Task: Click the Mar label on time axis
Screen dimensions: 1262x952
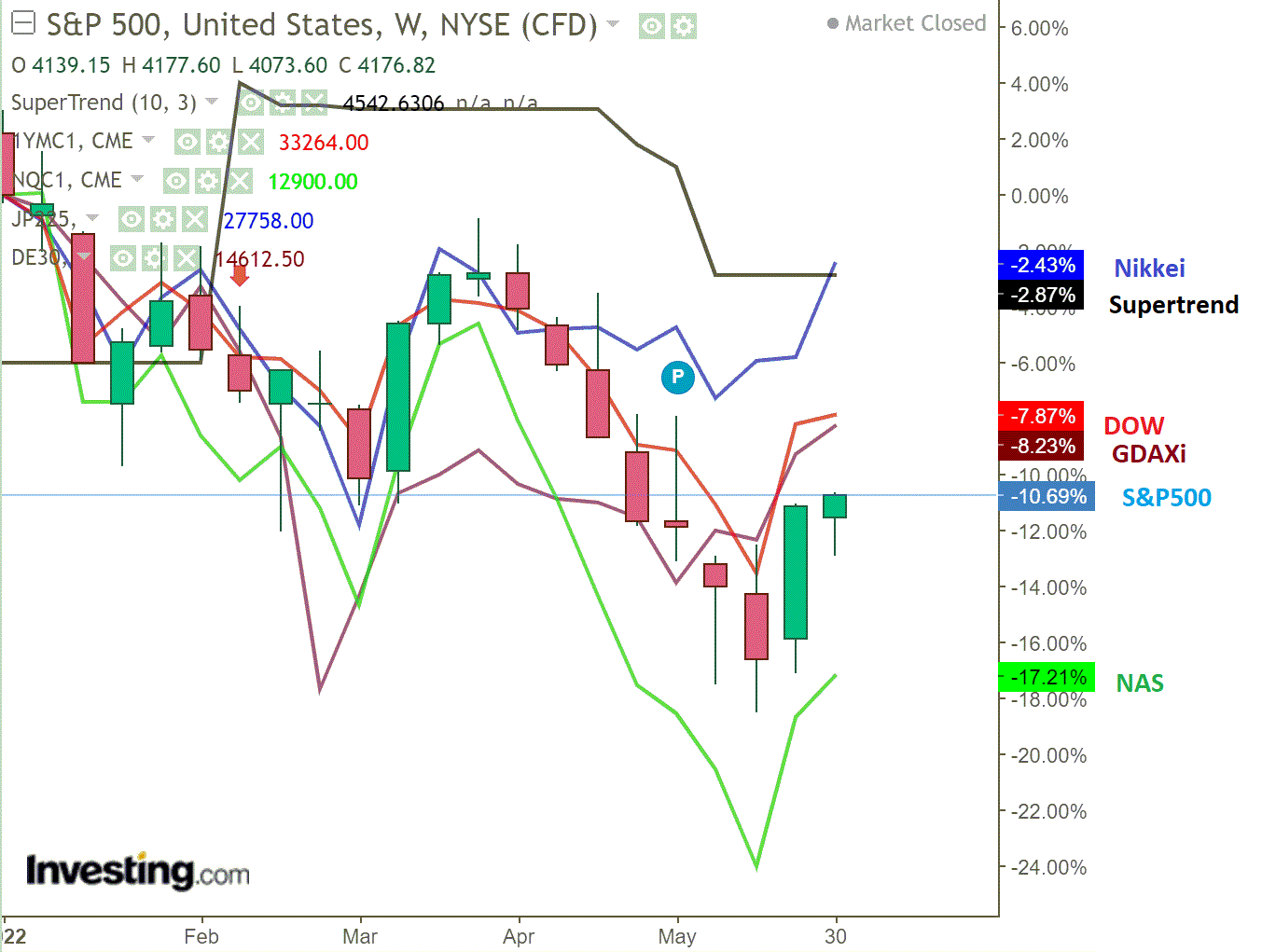Action: pyautogui.click(x=360, y=936)
